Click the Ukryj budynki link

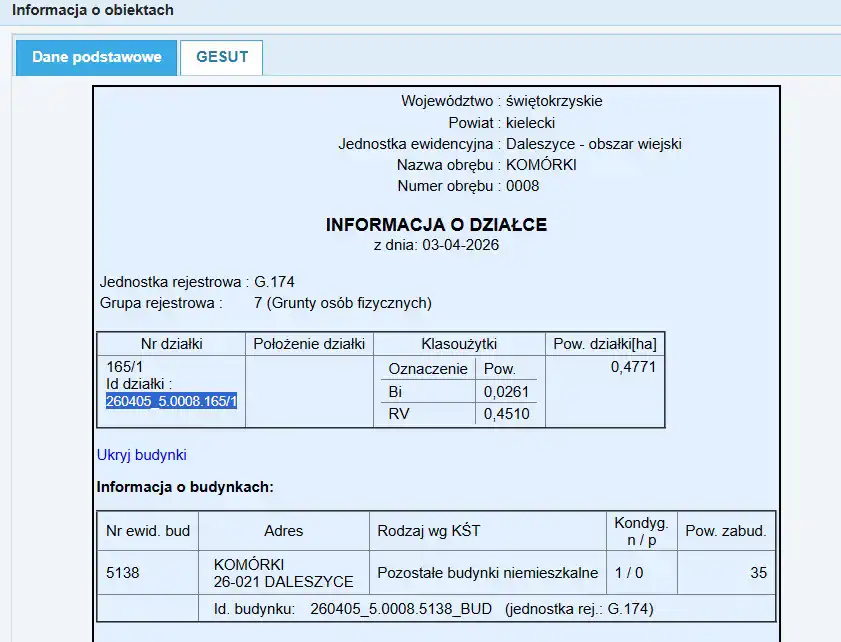click(141, 455)
